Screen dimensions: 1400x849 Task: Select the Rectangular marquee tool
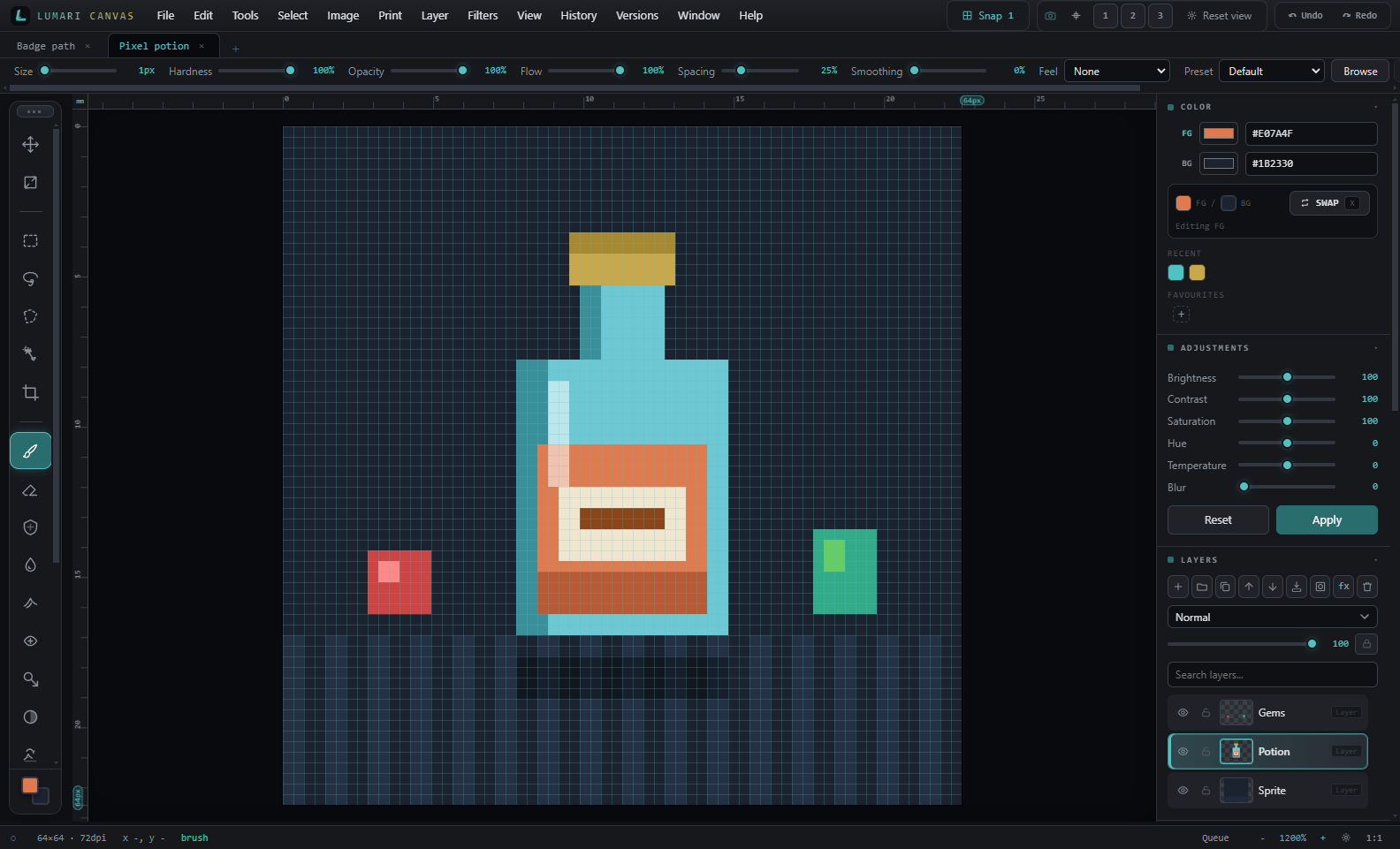coord(30,240)
